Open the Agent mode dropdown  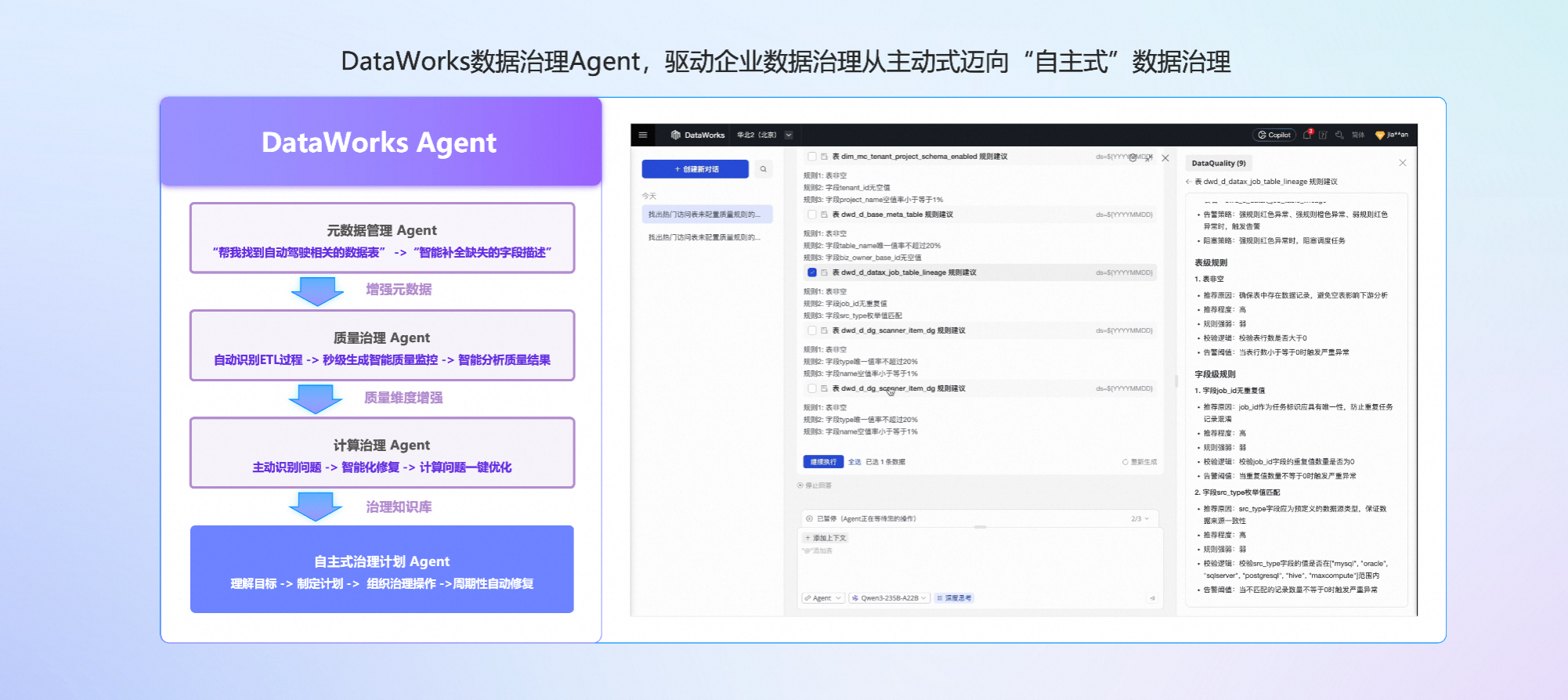pyautogui.click(x=822, y=598)
